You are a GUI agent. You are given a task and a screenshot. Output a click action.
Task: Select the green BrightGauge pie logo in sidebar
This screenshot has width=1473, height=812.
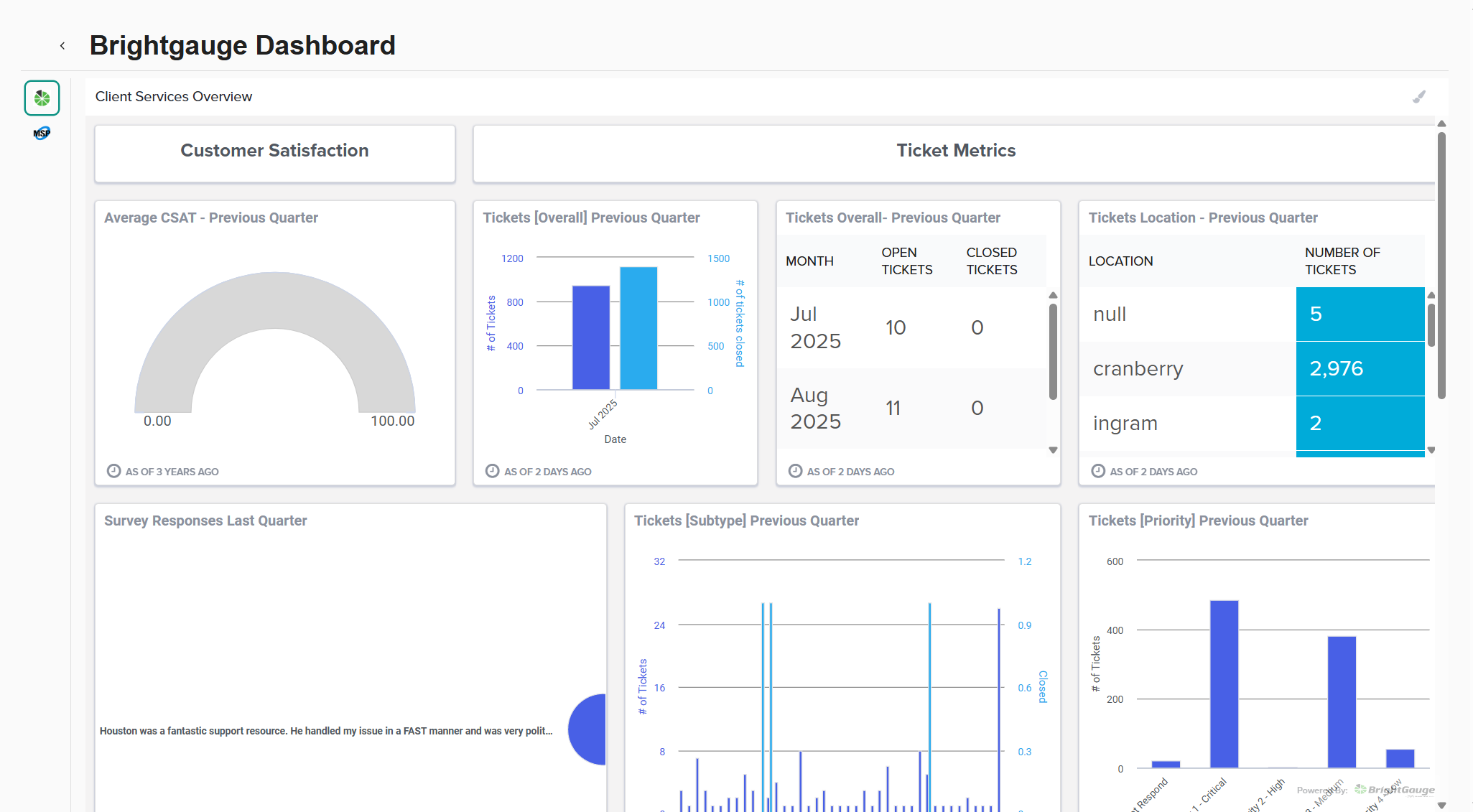click(x=41, y=98)
